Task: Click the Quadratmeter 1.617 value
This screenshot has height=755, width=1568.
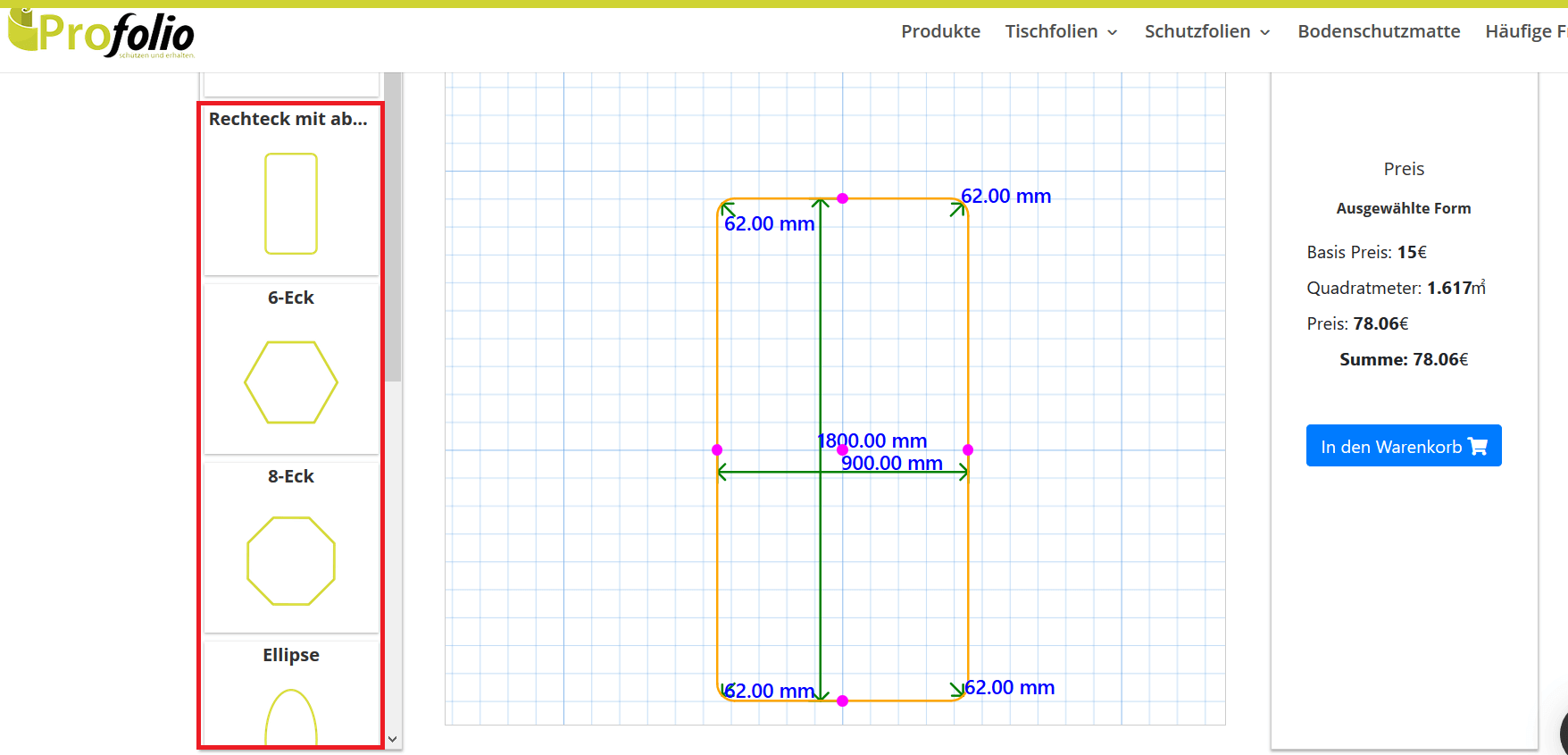Action: point(1450,288)
